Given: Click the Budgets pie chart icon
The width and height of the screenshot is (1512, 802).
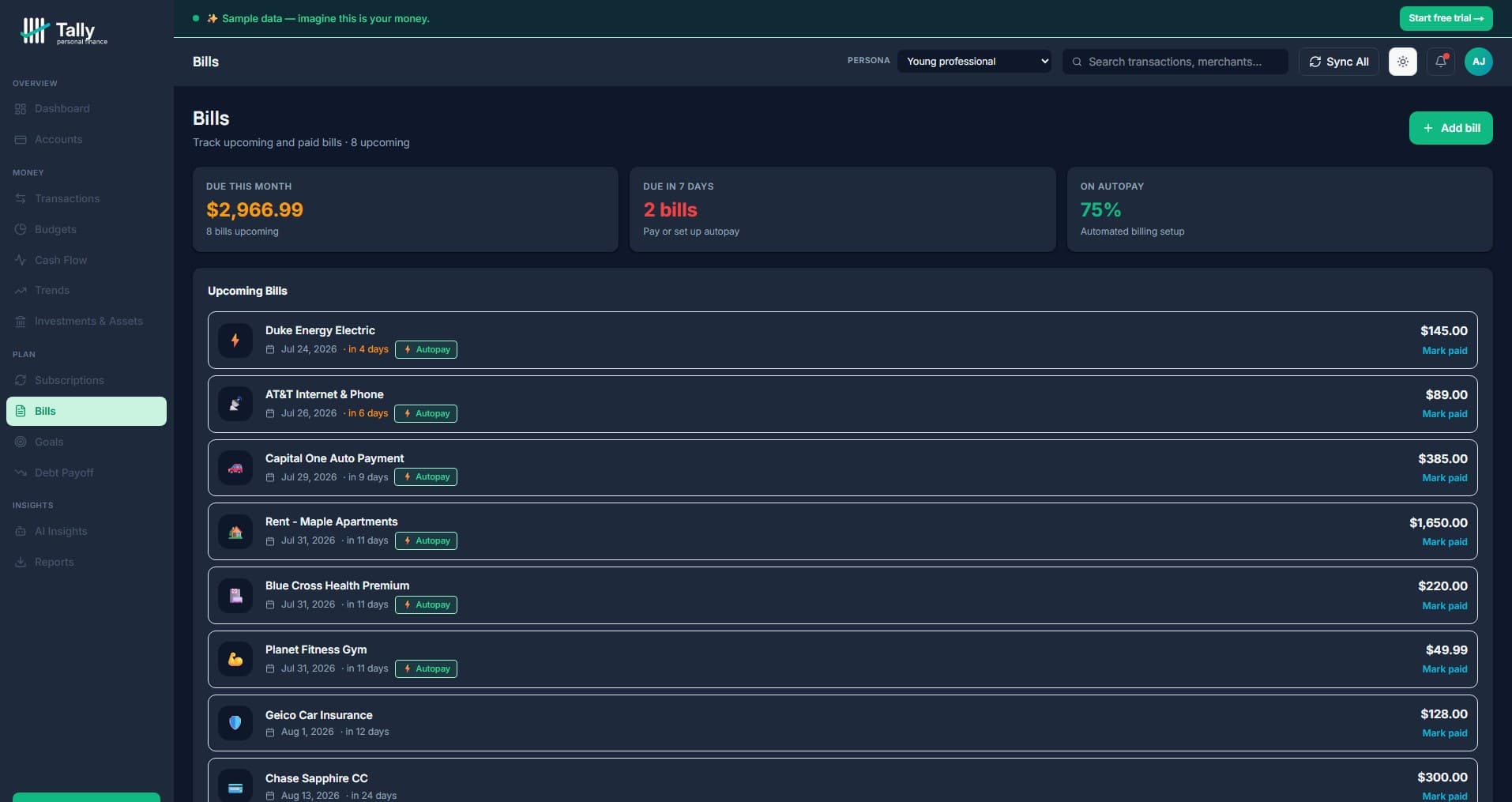Looking at the screenshot, I should click(x=21, y=229).
